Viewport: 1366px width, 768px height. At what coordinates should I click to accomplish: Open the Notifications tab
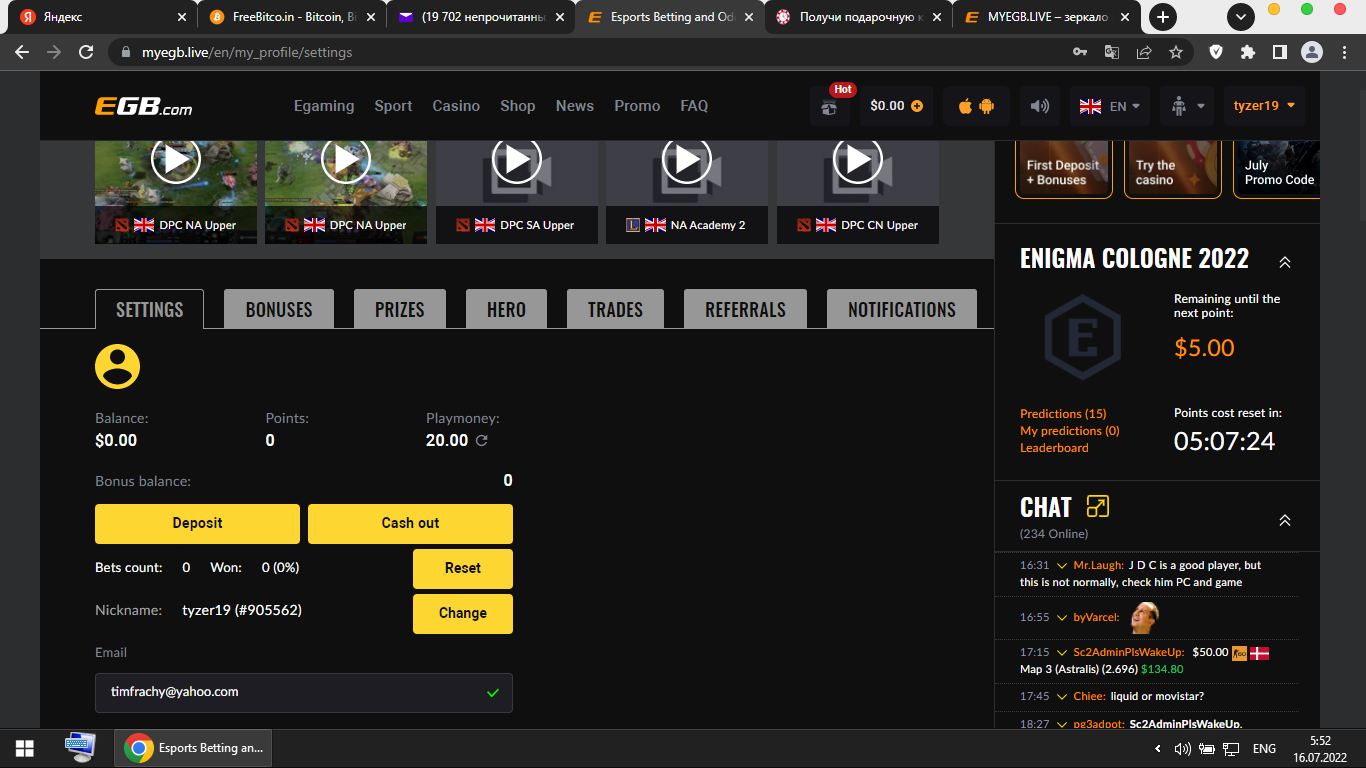pyautogui.click(x=902, y=309)
